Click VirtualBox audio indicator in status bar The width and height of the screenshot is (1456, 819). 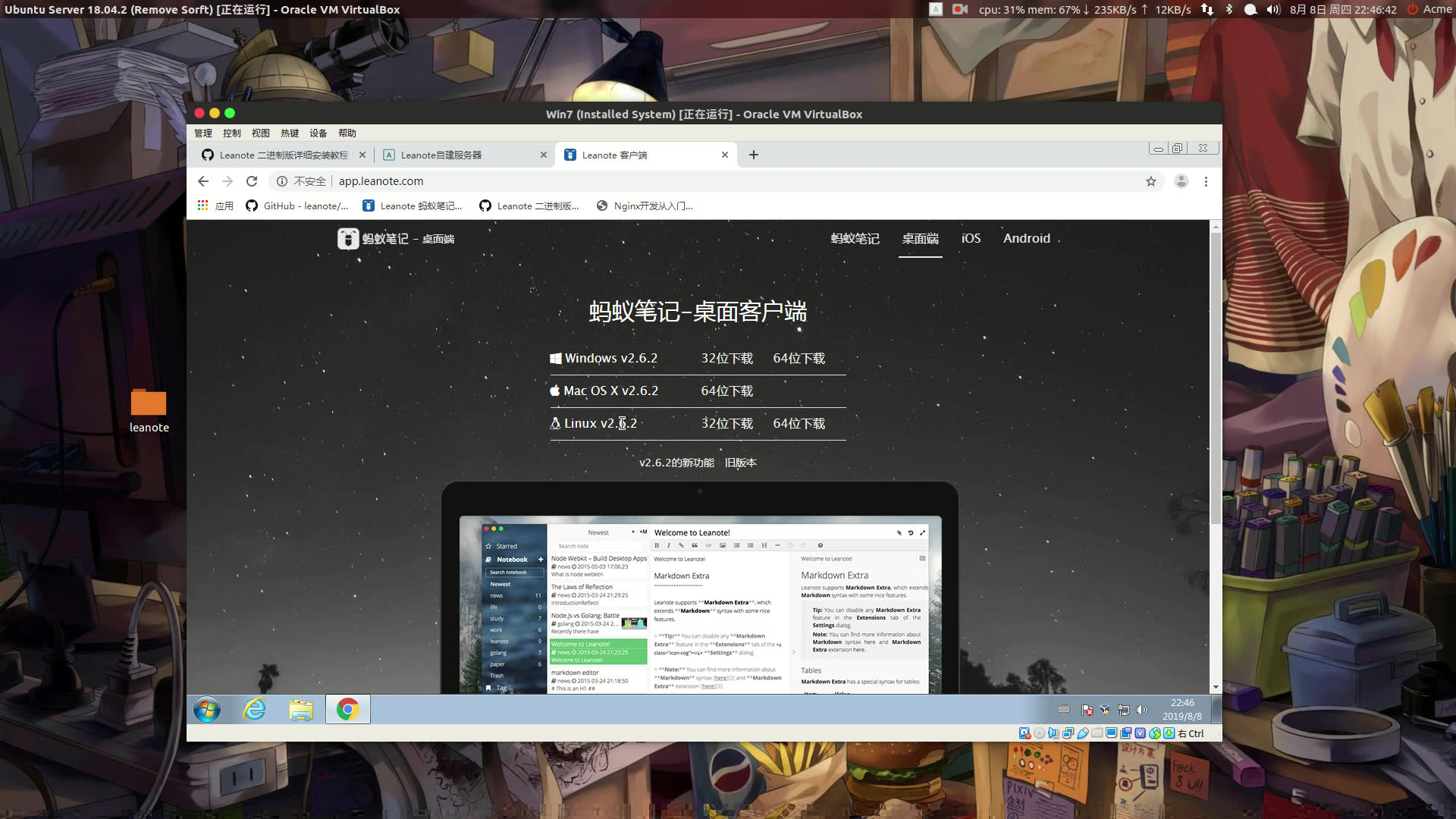point(1054,733)
